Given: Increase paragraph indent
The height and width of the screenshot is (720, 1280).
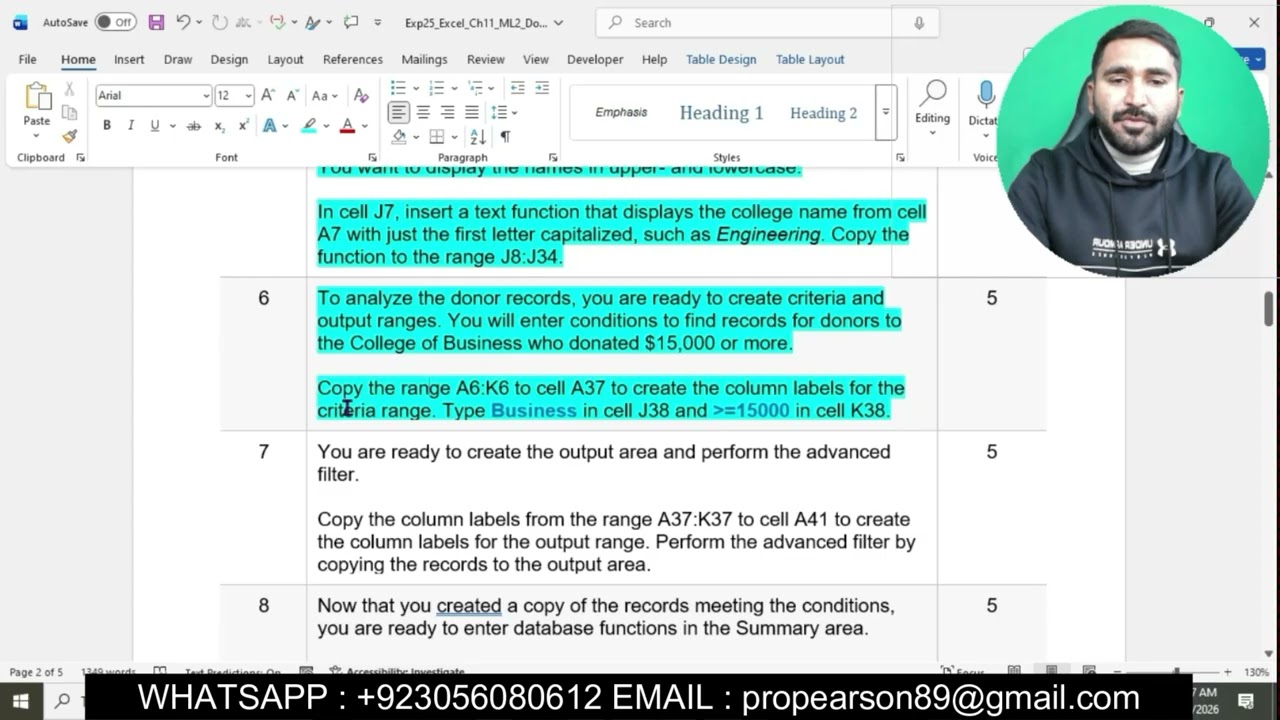Looking at the screenshot, I should [x=542, y=88].
